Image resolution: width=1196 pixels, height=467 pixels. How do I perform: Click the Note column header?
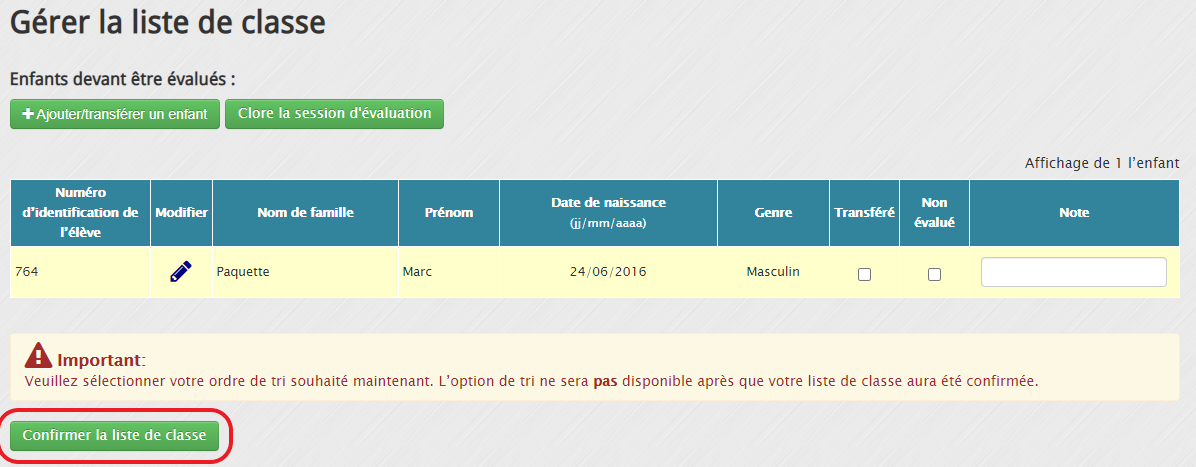click(x=1074, y=213)
